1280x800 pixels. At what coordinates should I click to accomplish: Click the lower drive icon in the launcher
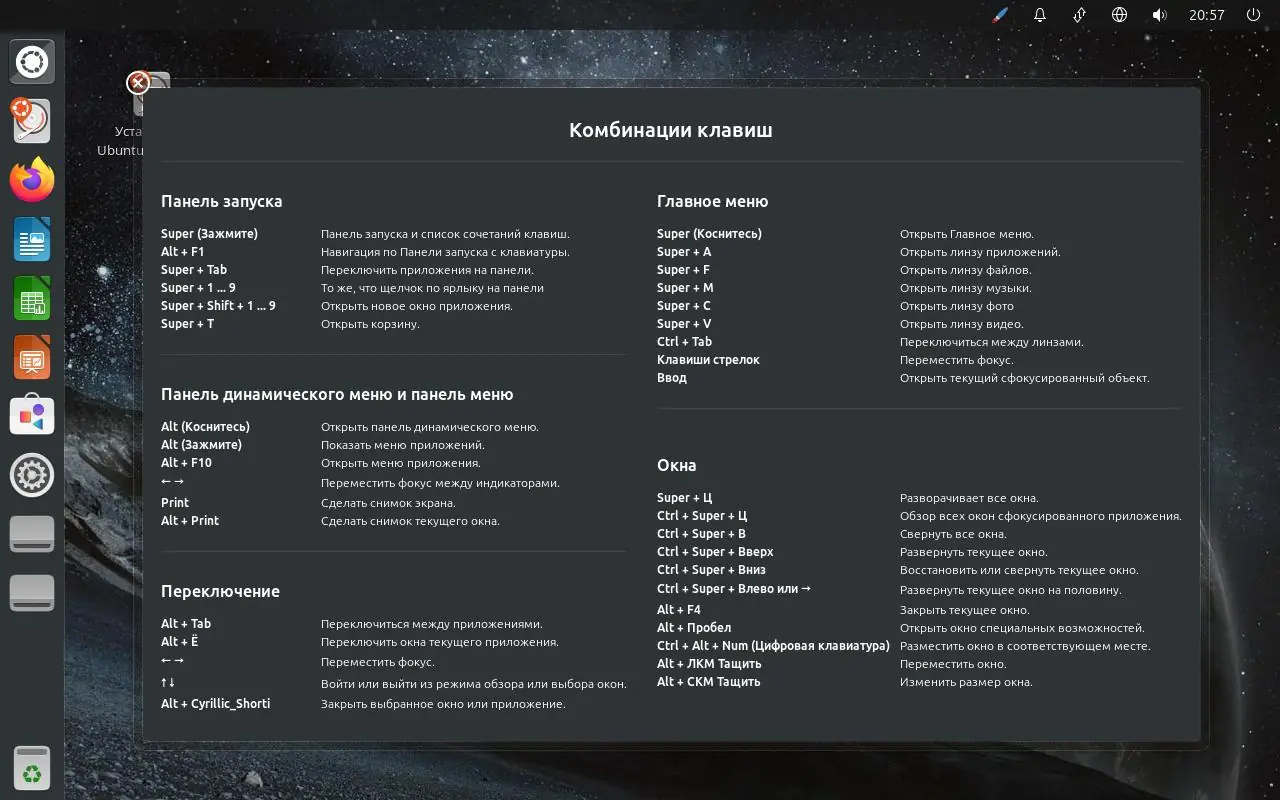coord(32,593)
